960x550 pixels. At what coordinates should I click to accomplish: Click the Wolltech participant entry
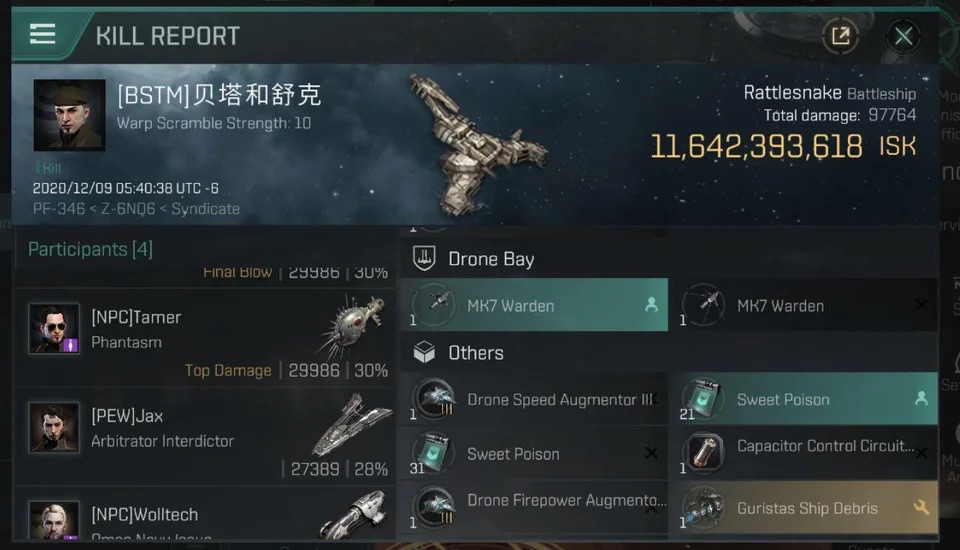[x=204, y=514]
